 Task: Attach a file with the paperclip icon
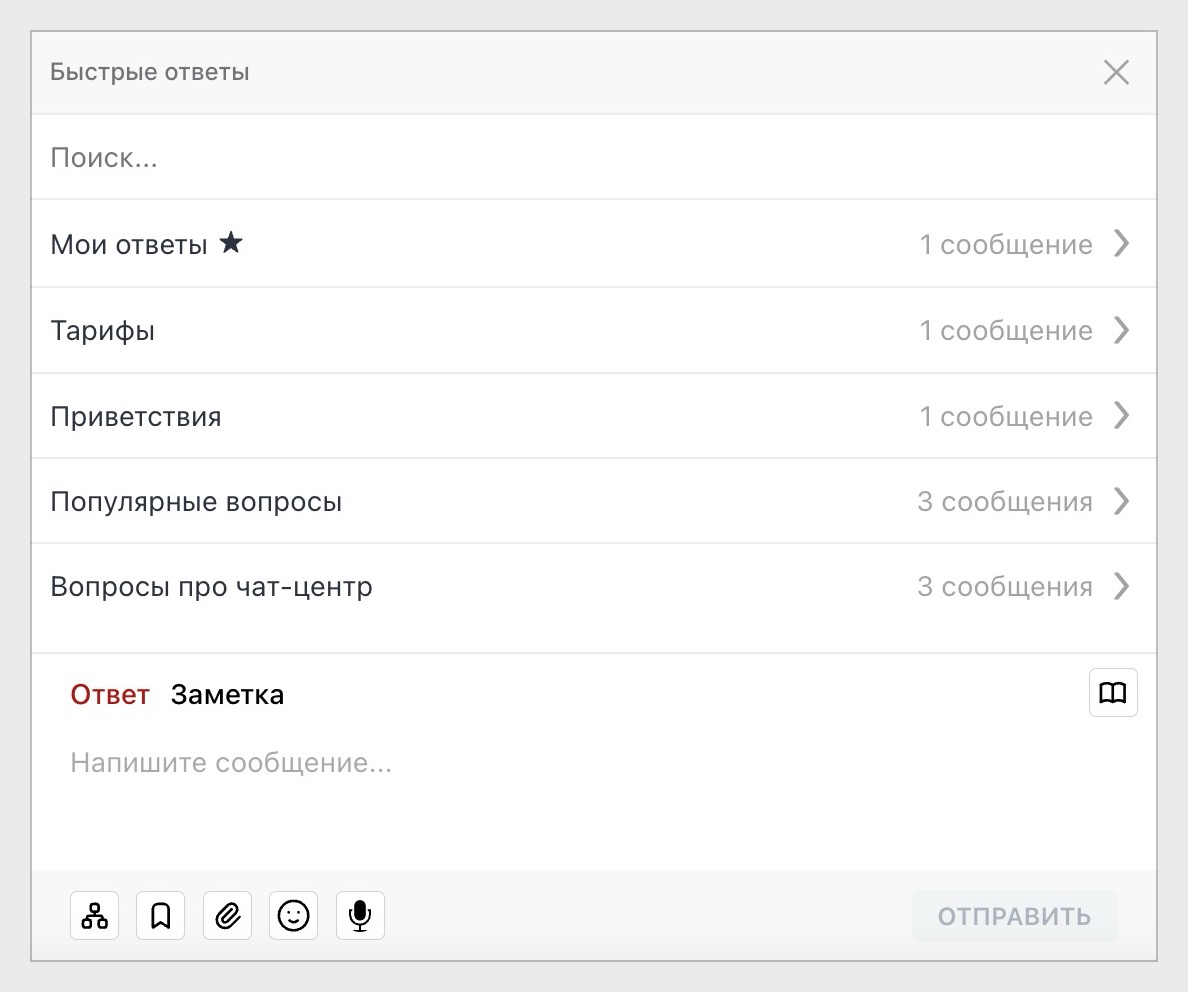pyautogui.click(x=227, y=916)
